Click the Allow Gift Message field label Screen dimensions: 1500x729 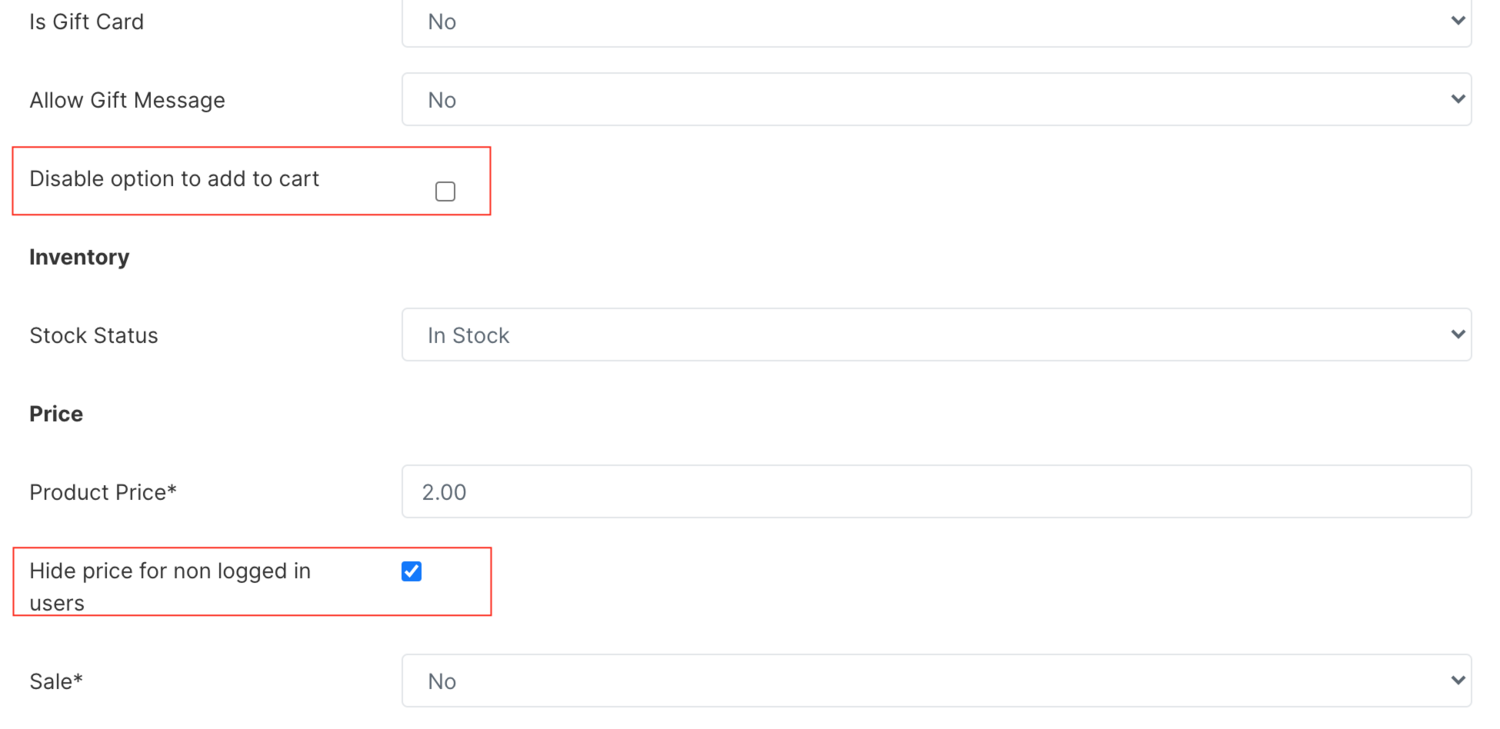[x=127, y=100]
